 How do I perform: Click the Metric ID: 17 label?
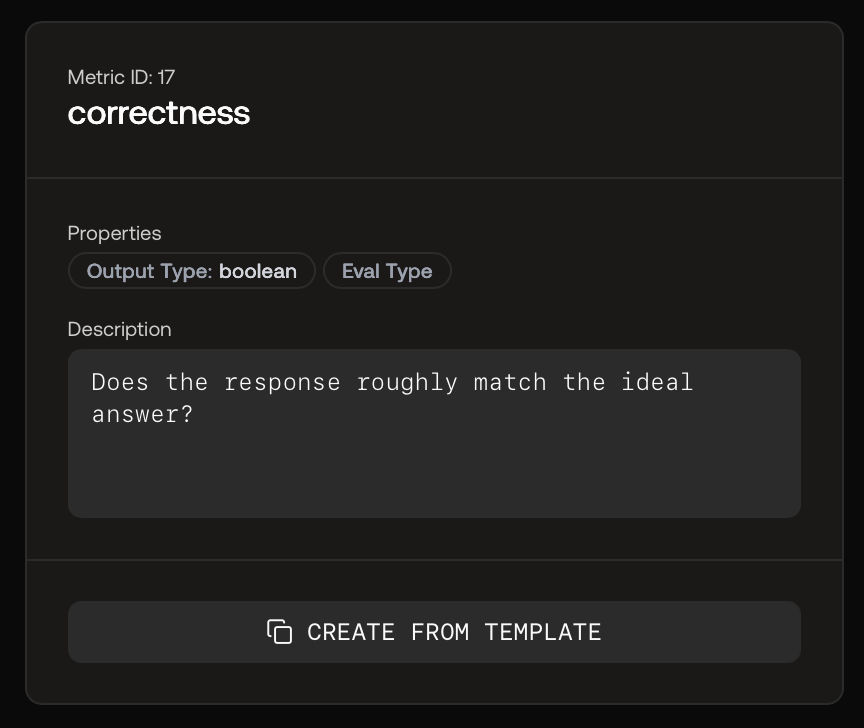tap(121, 77)
